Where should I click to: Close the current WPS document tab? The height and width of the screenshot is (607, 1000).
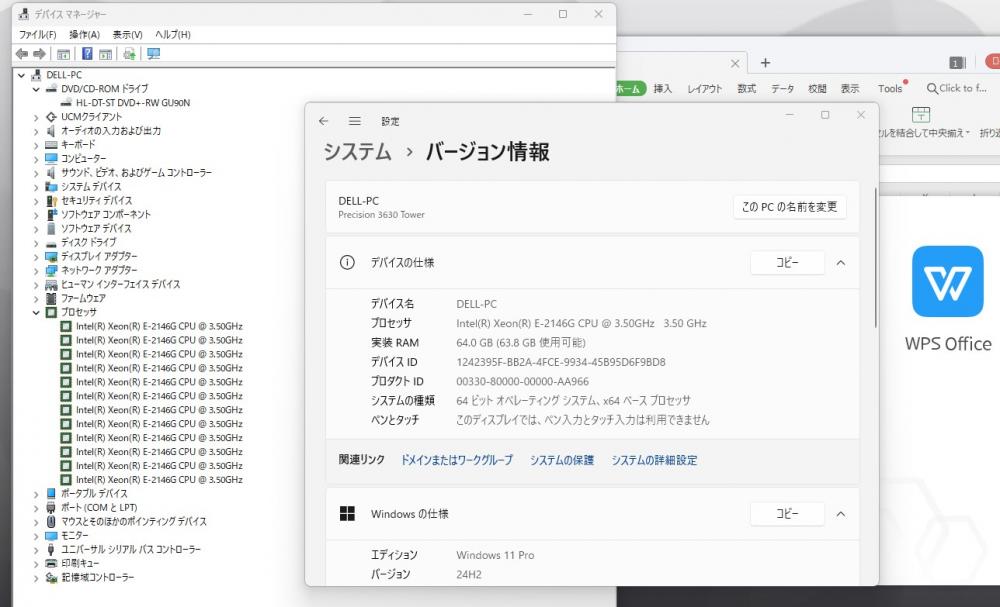[735, 63]
